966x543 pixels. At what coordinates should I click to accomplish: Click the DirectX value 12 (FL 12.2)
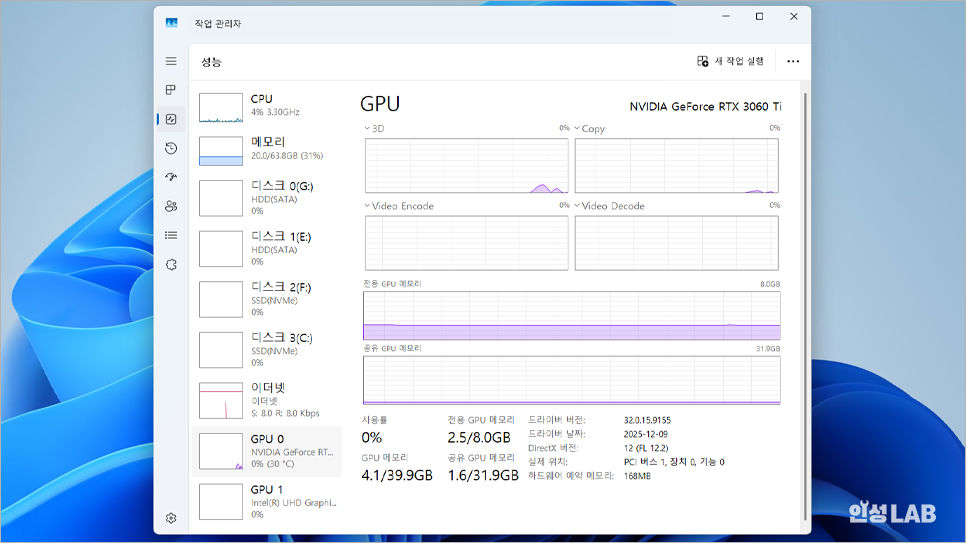click(x=646, y=448)
